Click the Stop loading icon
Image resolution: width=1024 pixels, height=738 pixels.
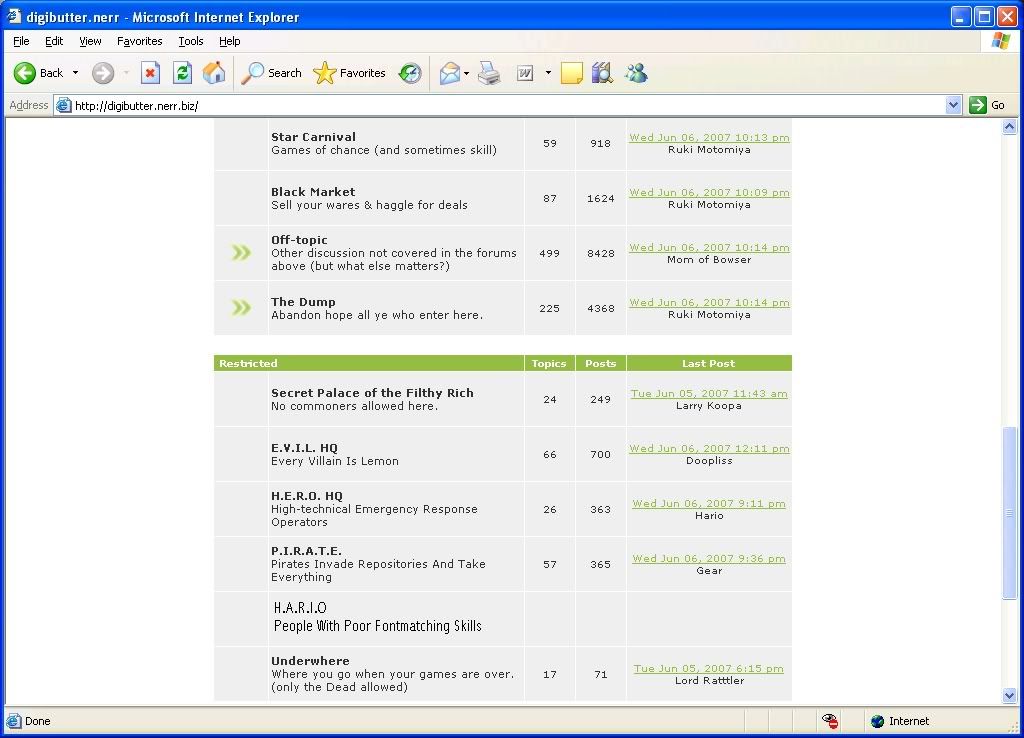click(x=150, y=73)
